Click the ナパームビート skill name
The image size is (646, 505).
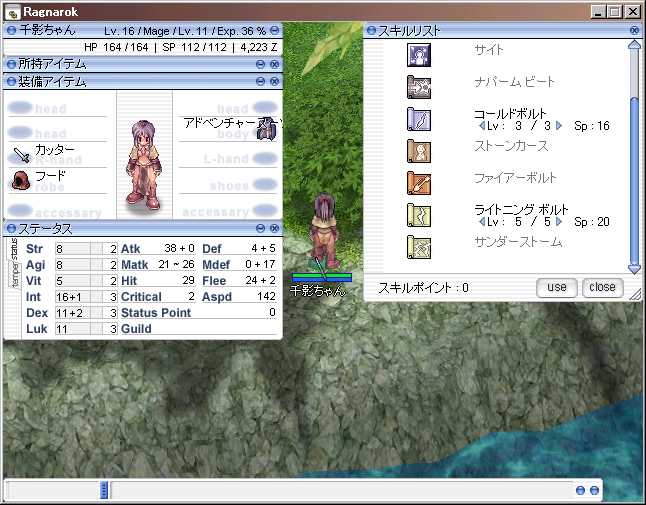[x=514, y=82]
